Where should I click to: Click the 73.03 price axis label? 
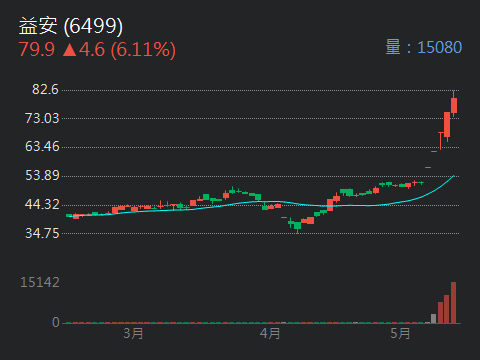[42, 118]
